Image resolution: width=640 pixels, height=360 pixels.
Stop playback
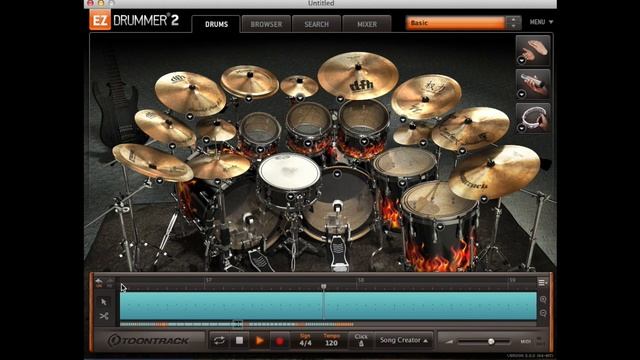(x=240, y=340)
